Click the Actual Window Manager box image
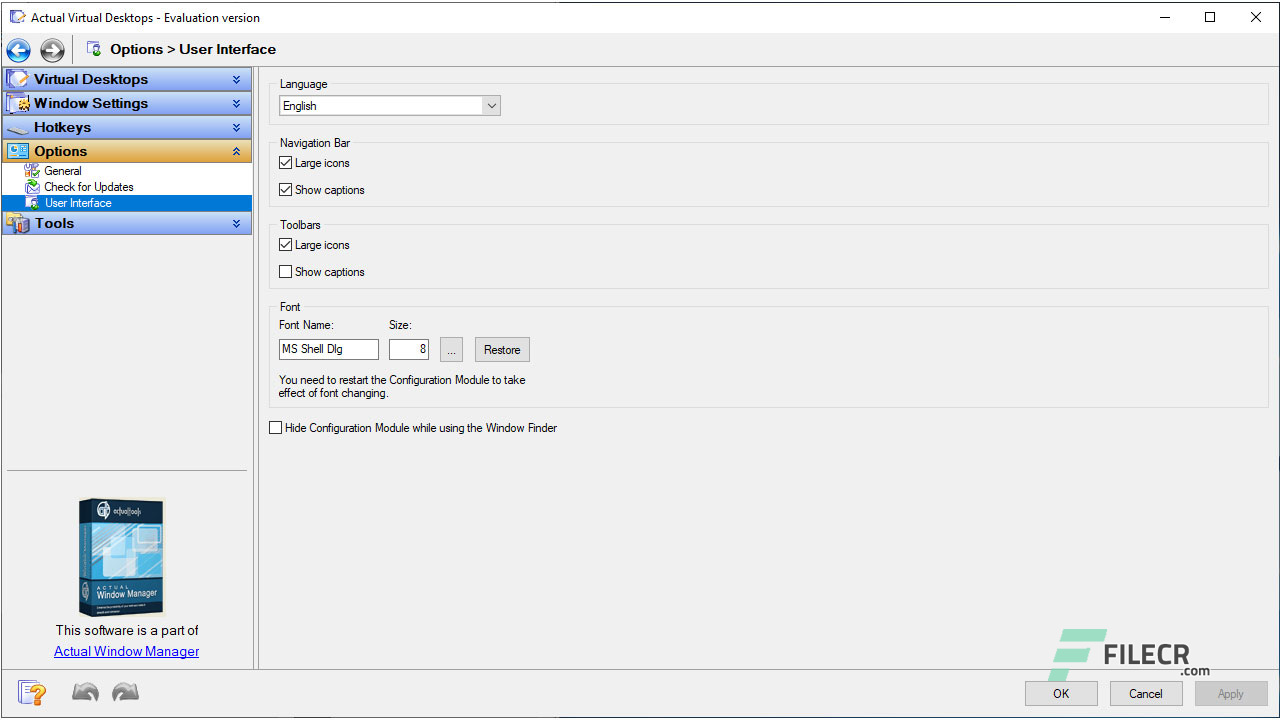 pos(121,557)
